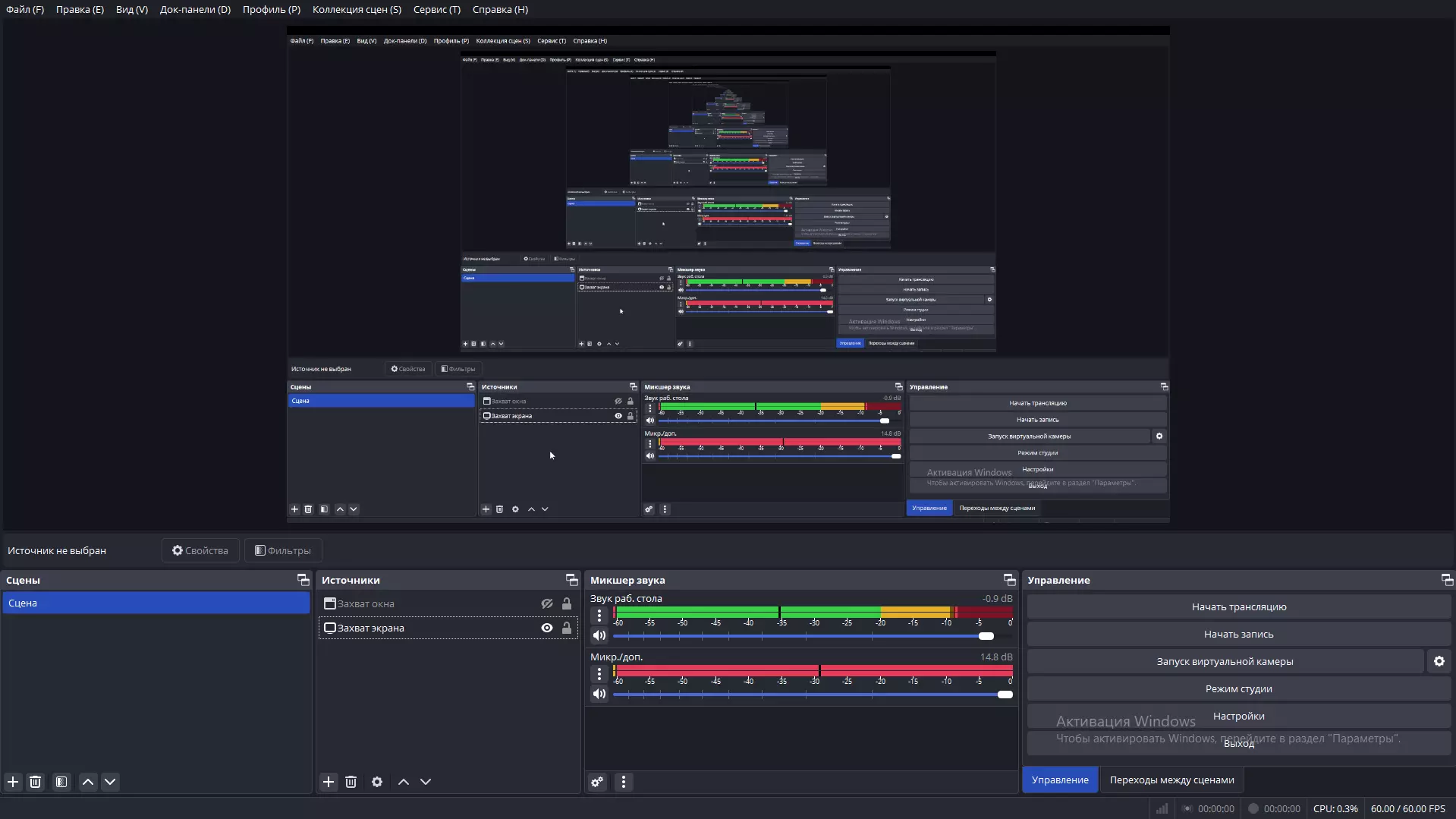Undock the Audio Mixer panel
Image resolution: width=1456 pixels, height=819 pixels.
click(x=1010, y=580)
